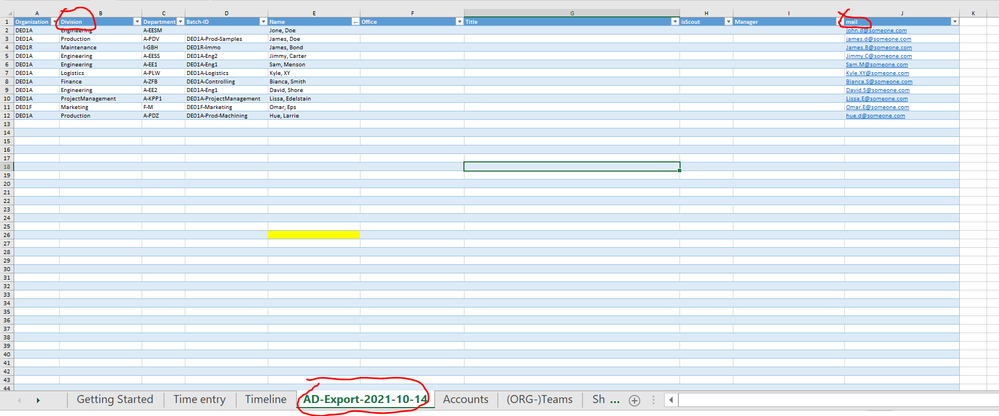This screenshot has height=416, width=999.
Task: Open the Lissa.E@someone.com email link
Action: [x=877, y=99]
